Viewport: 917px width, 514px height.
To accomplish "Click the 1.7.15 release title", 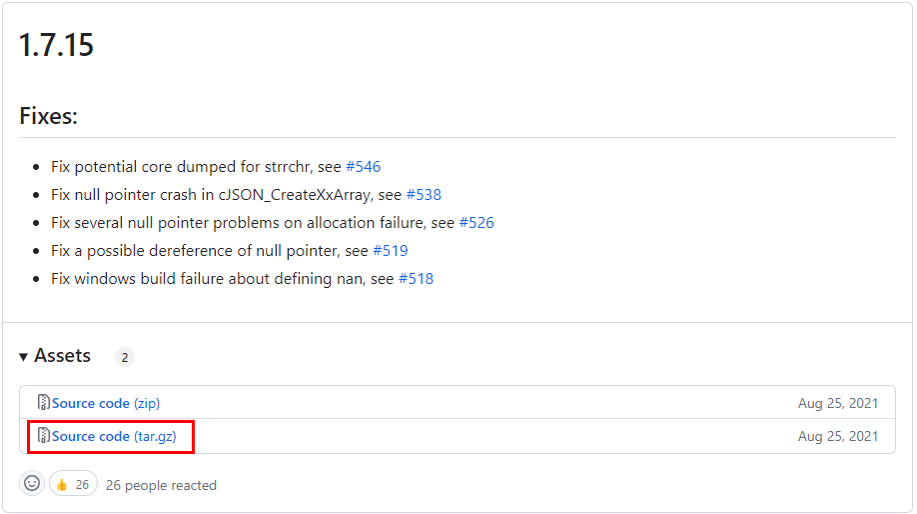I will (57, 45).
